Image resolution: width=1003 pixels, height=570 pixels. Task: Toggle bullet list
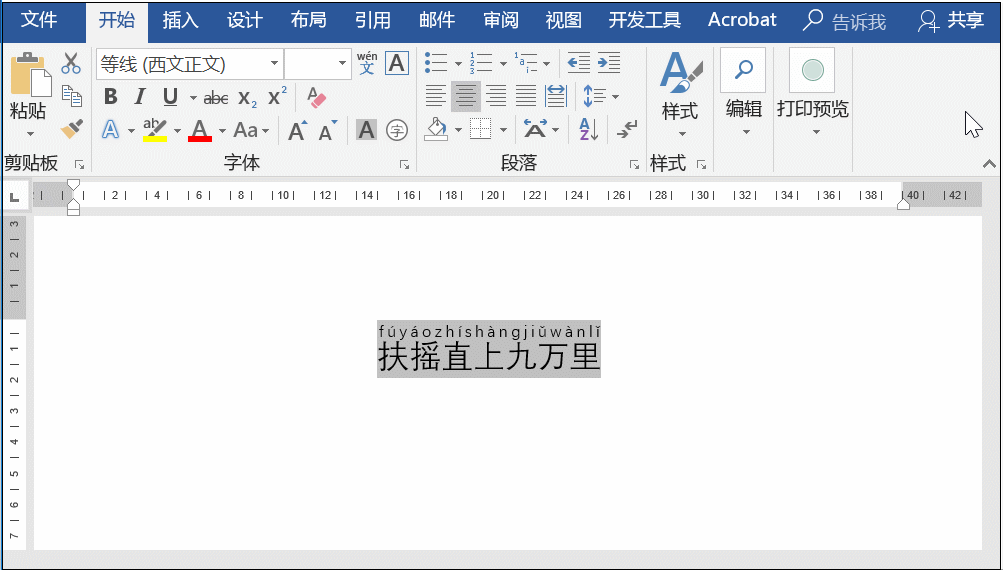(x=436, y=63)
